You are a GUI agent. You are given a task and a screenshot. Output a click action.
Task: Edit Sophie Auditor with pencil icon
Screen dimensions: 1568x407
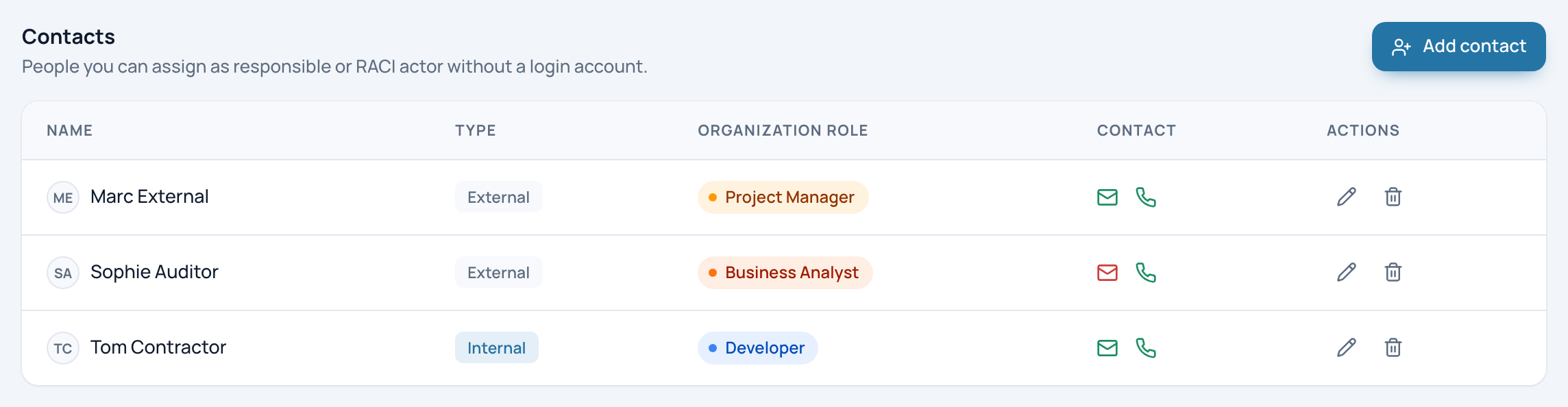pyautogui.click(x=1347, y=273)
